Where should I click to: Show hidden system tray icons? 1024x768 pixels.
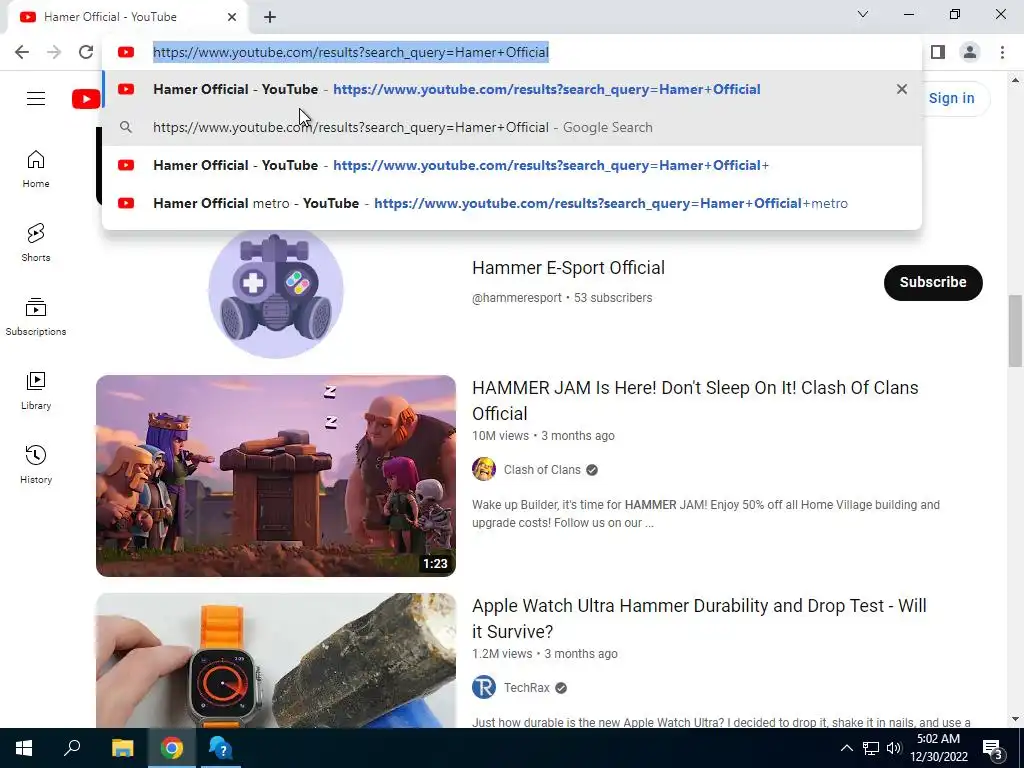[x=846, y=748]
